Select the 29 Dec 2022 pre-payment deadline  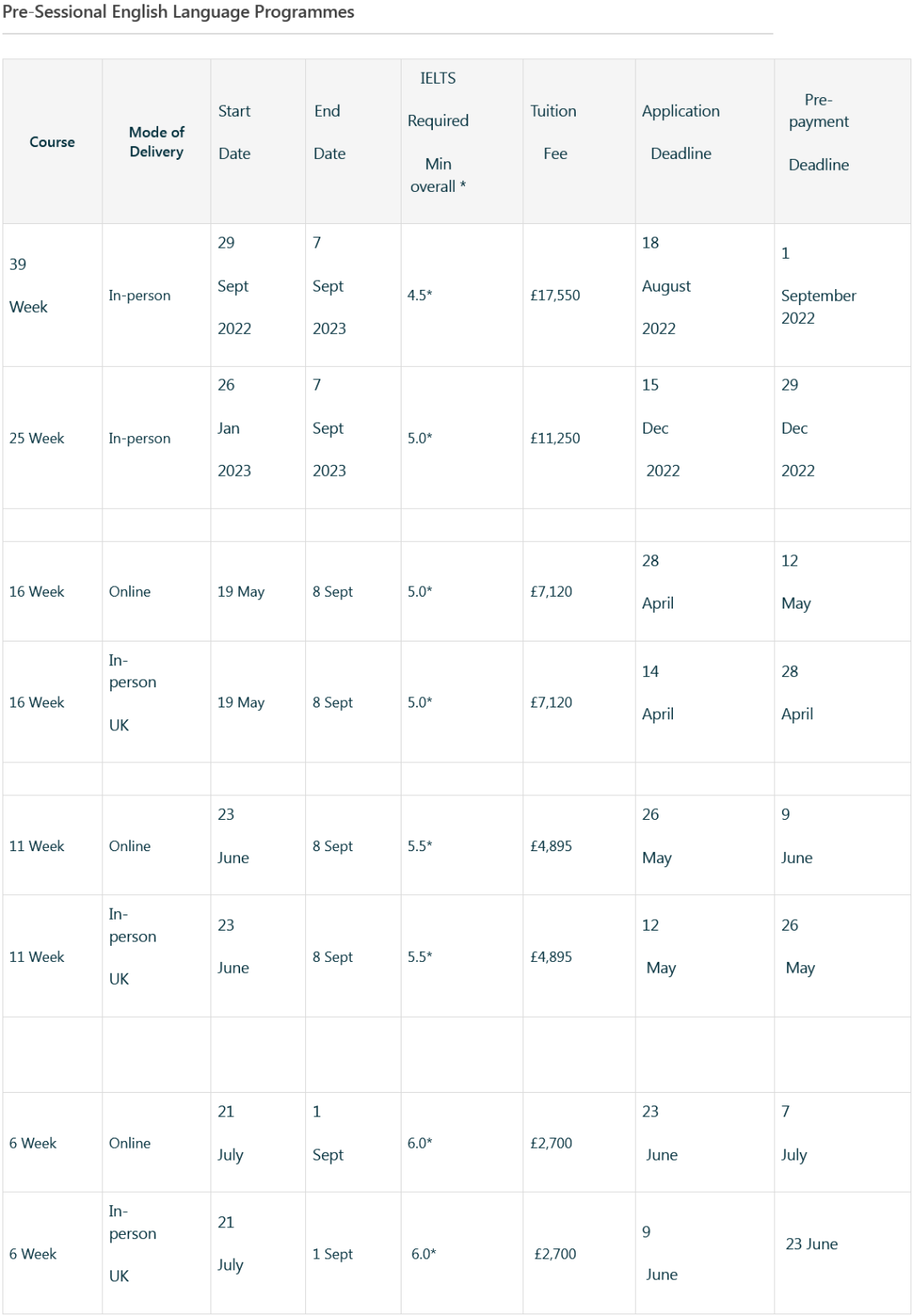coord(797,428)
